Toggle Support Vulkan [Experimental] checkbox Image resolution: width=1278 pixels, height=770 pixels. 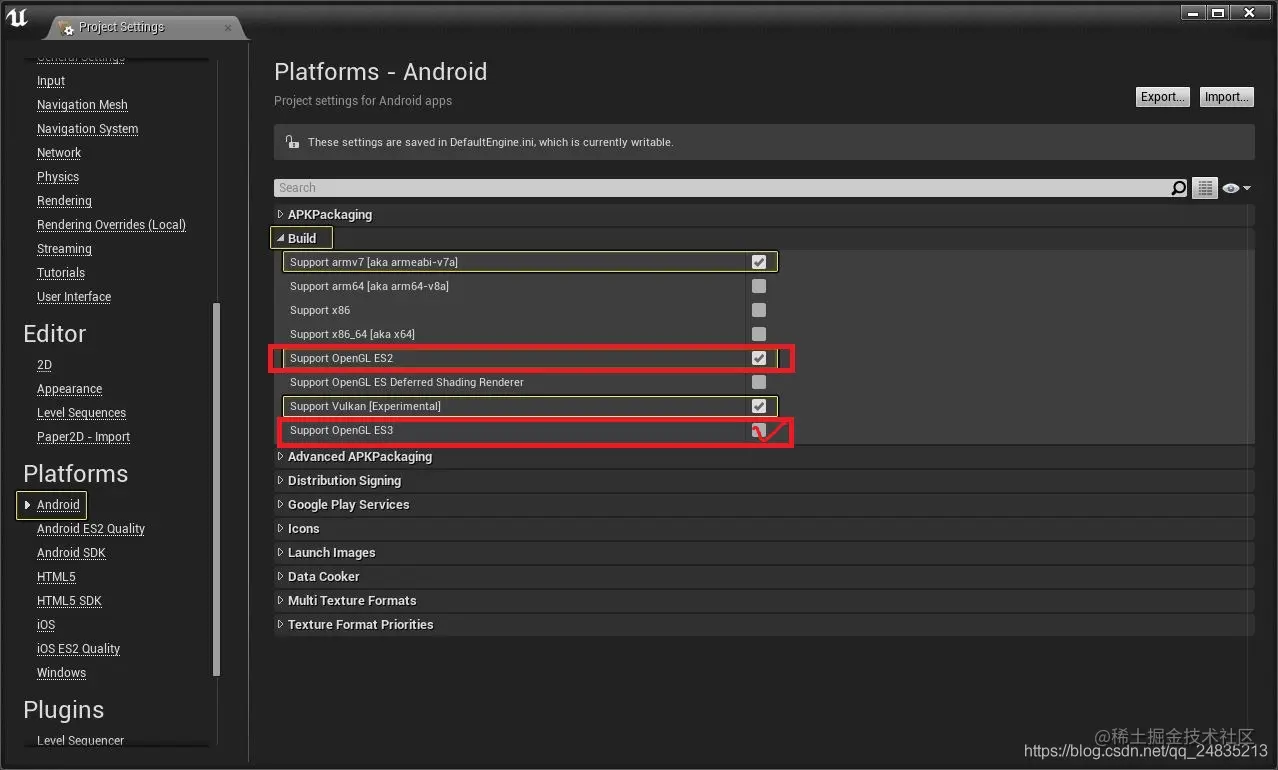759,406
